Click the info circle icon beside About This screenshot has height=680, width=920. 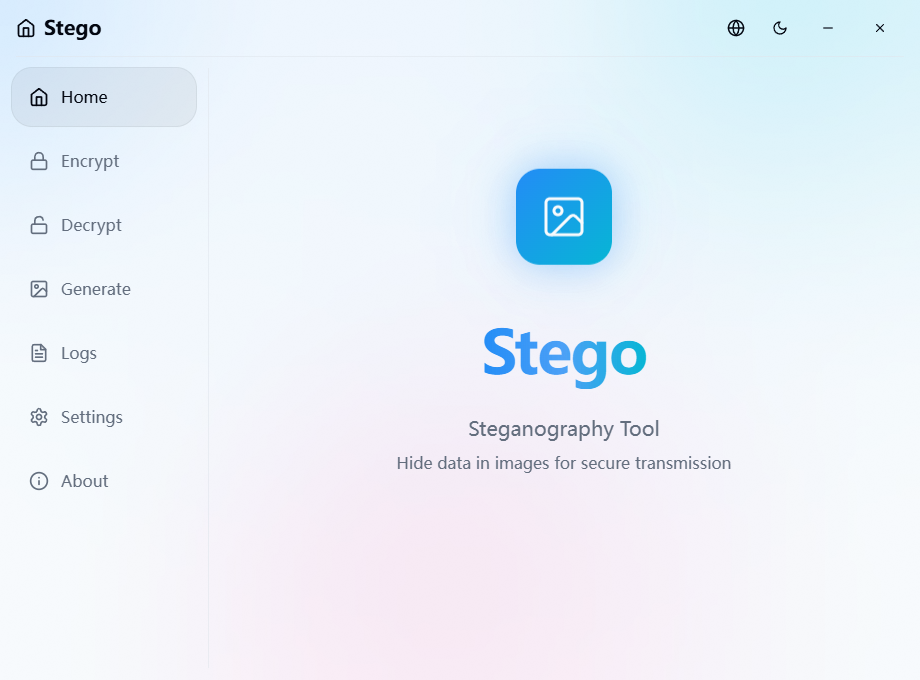39,481
